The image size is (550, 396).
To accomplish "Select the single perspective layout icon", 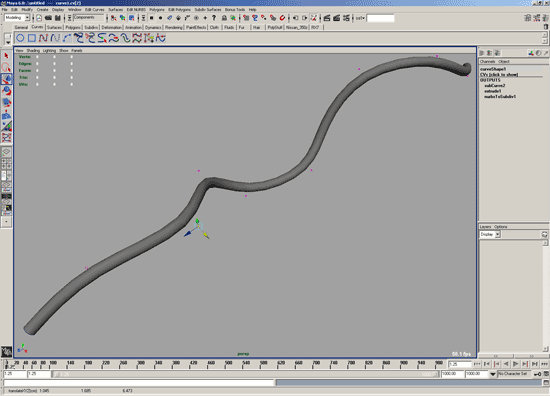I will click(x=6, y=152).
